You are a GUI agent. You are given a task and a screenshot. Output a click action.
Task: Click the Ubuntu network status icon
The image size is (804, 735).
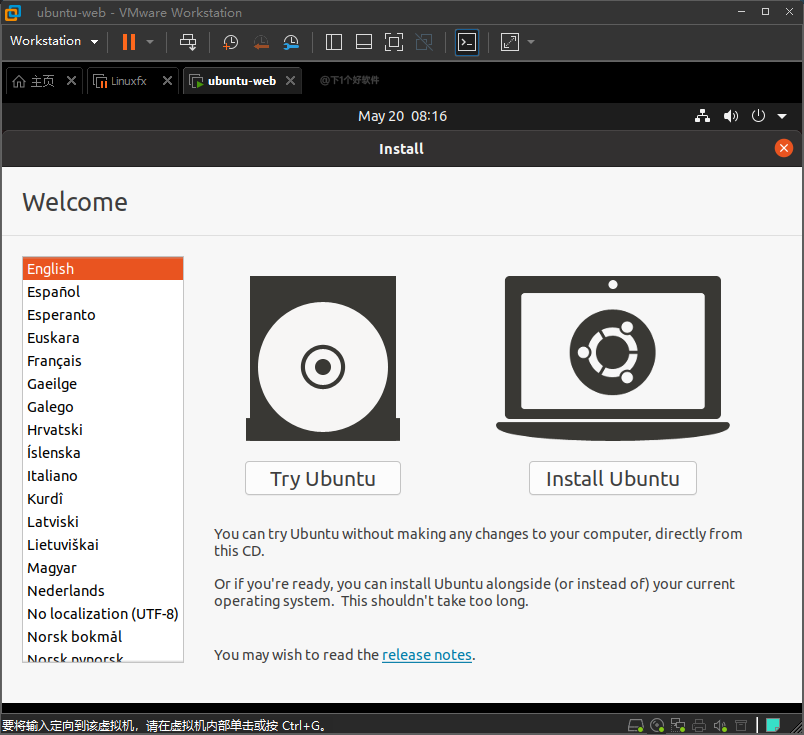(x=703, y=116)
